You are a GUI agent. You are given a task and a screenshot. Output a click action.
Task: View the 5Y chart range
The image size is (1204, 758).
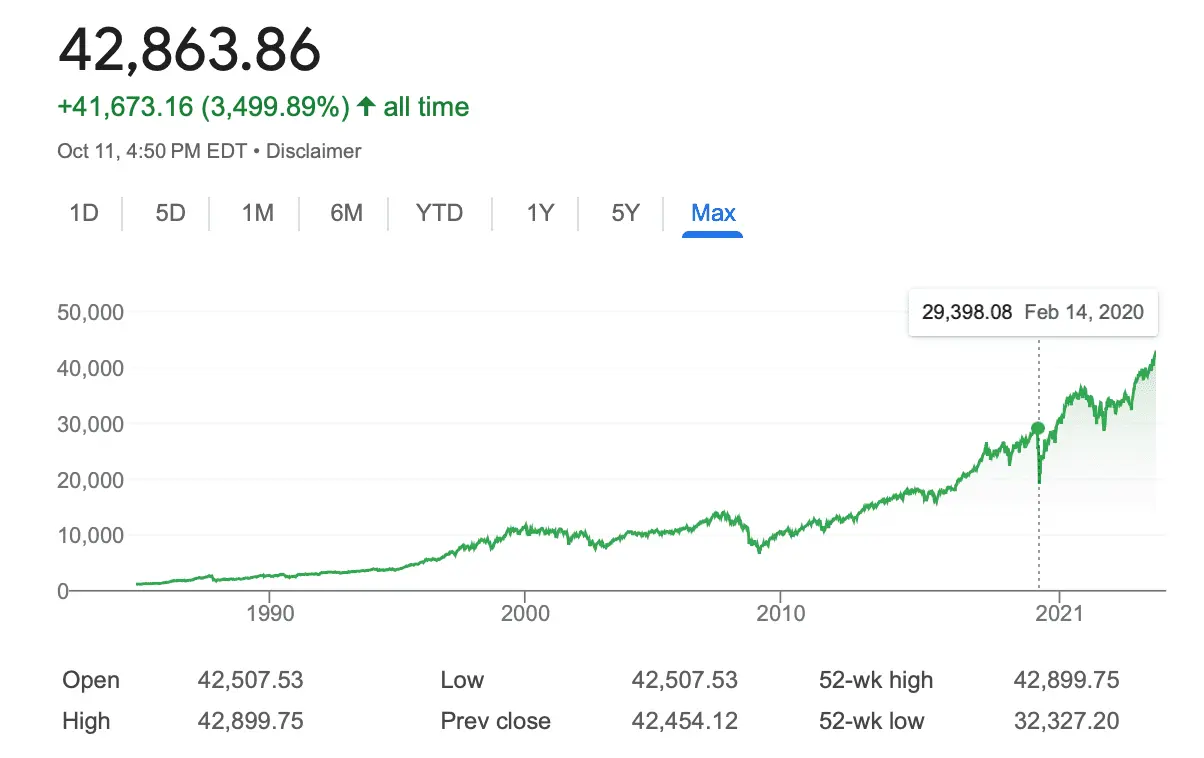pos(625,213)
